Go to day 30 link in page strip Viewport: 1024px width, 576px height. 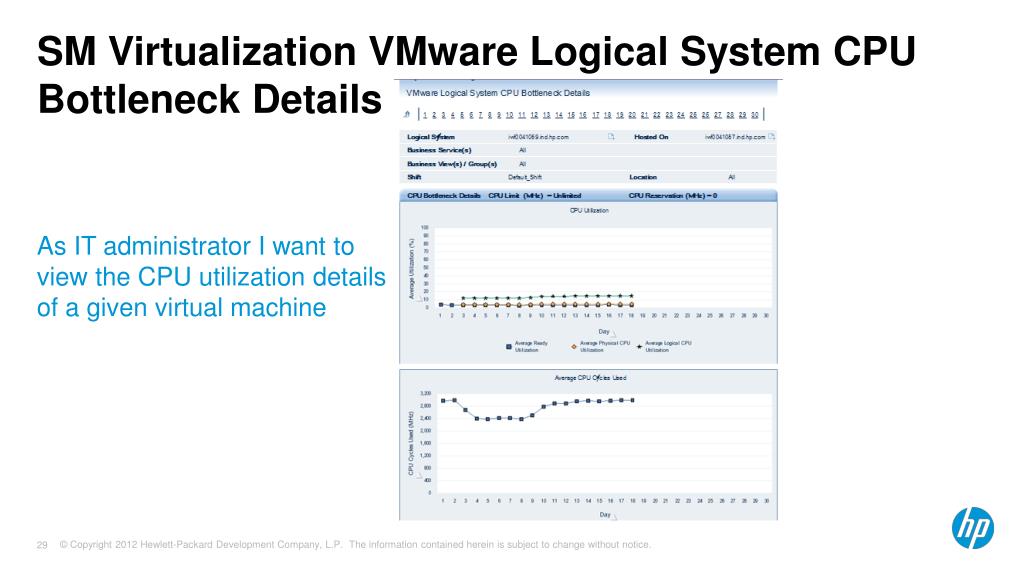click(755, 115)
